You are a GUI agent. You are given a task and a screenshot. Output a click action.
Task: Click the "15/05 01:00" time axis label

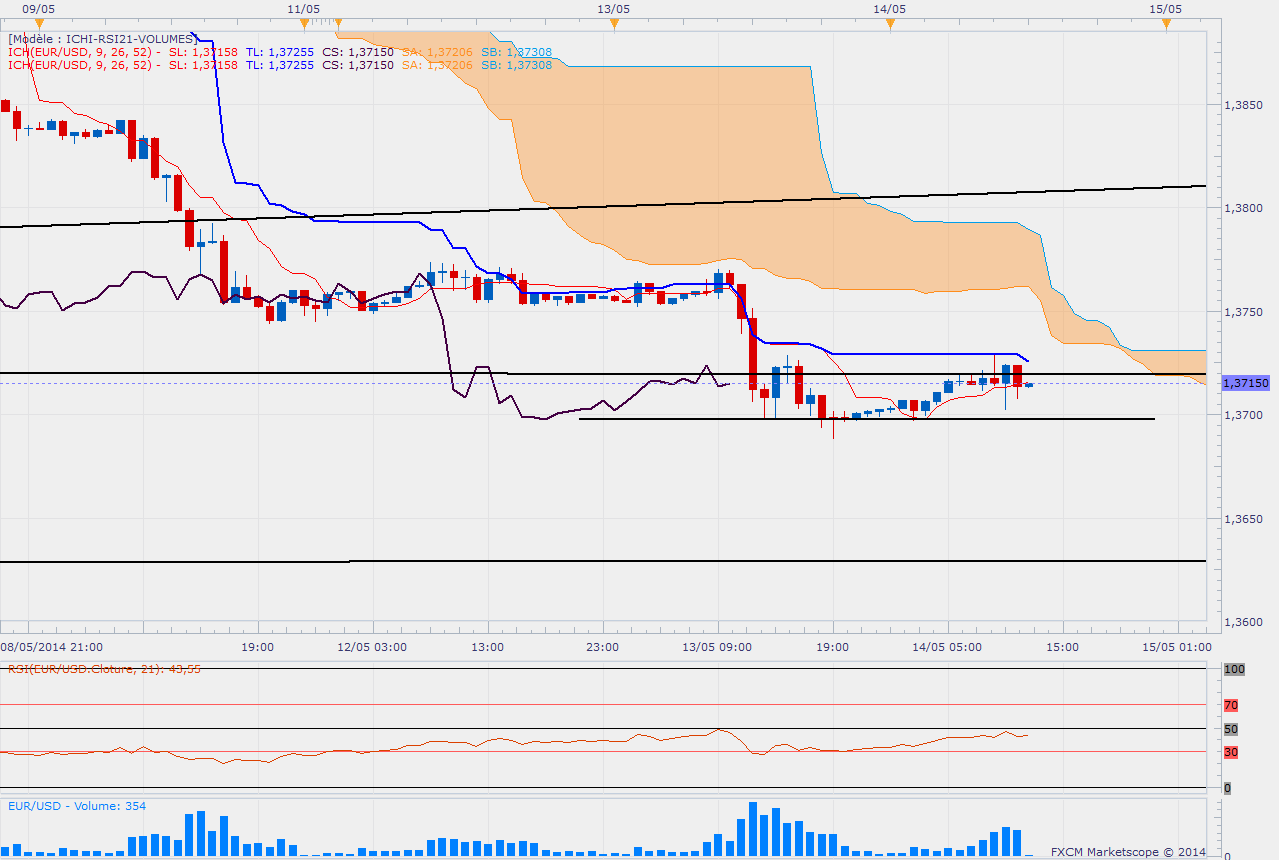pos(1177,647)
